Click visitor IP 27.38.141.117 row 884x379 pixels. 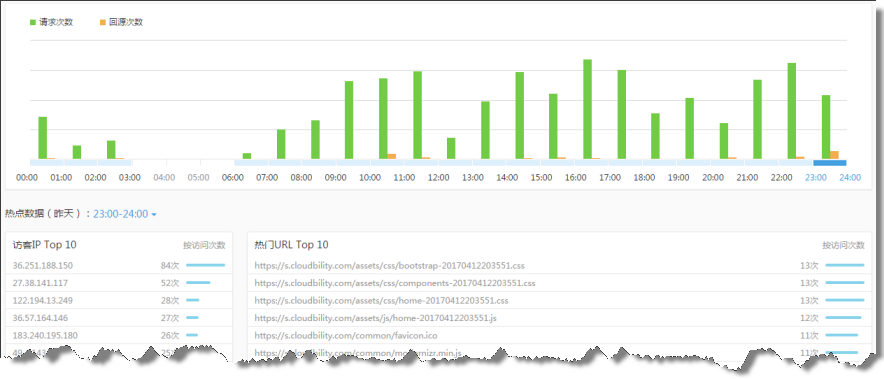pos(119,283)
